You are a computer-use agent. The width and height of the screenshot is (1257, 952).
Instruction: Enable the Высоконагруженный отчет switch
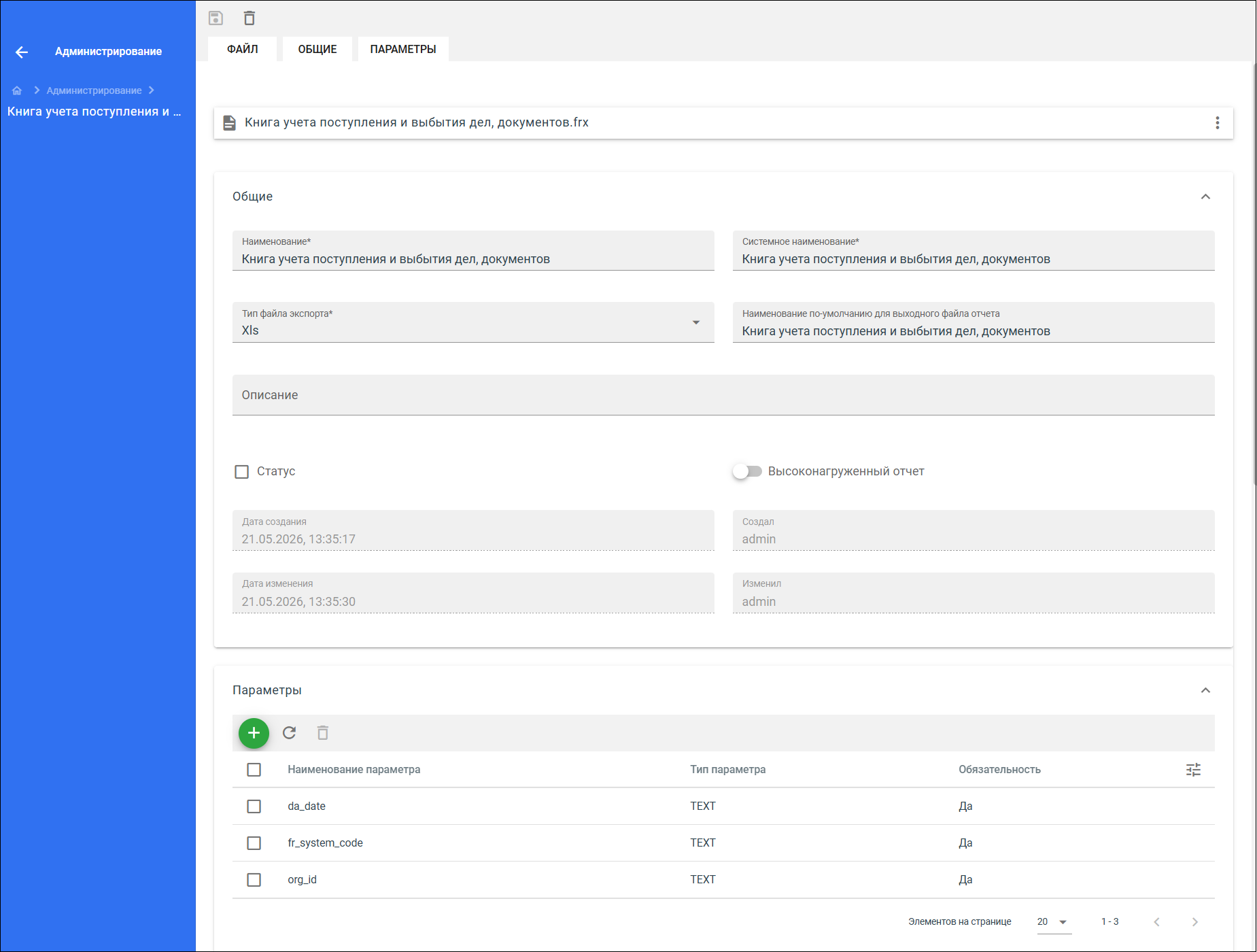click(747, 471)
